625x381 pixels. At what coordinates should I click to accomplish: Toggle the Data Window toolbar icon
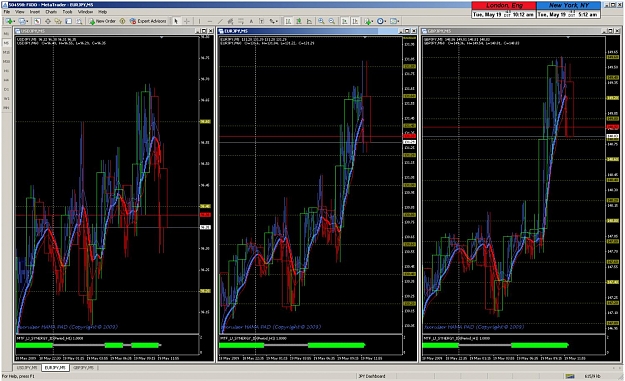tap(48, 21)
